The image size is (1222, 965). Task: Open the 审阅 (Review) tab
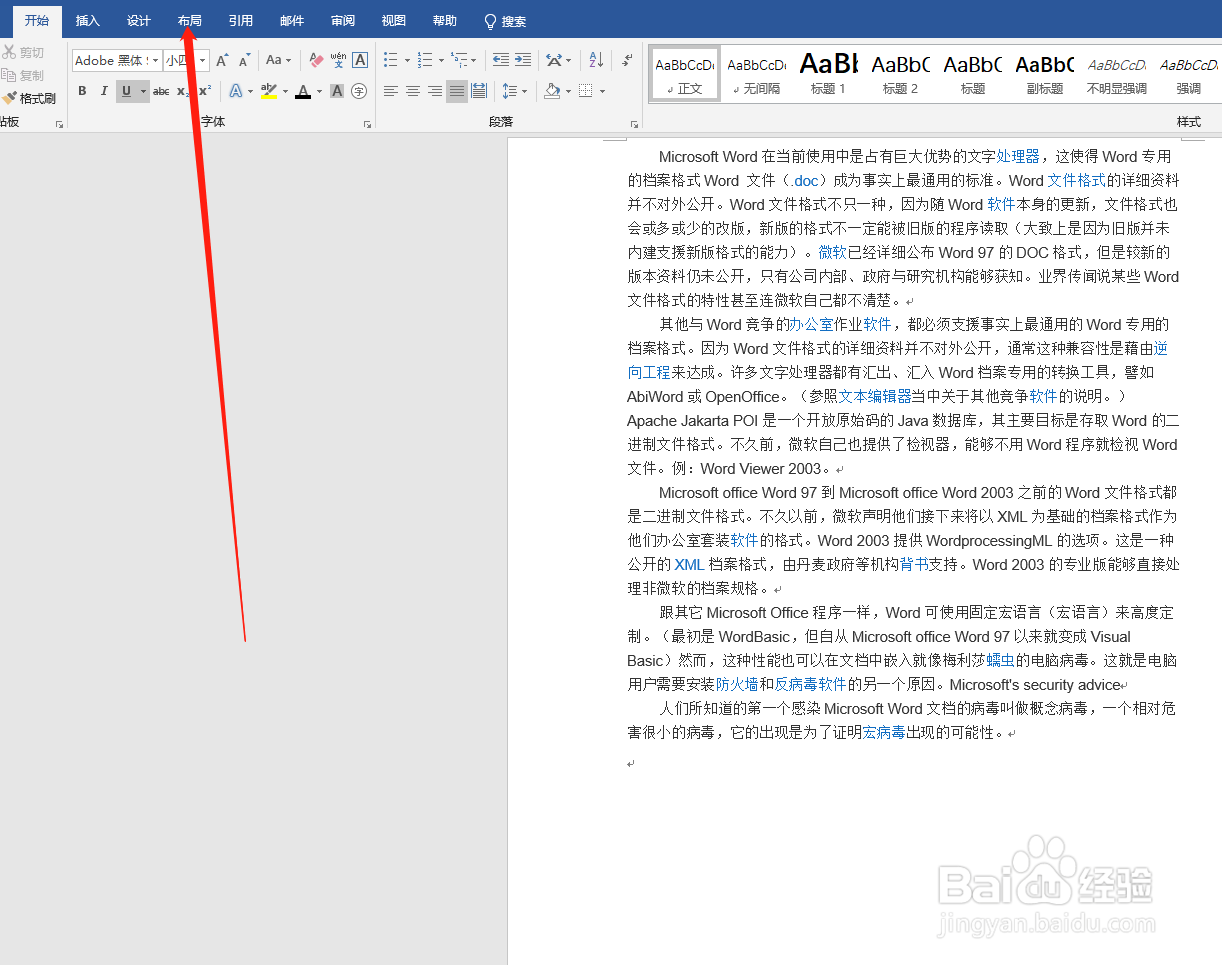[x=343, y=21]
